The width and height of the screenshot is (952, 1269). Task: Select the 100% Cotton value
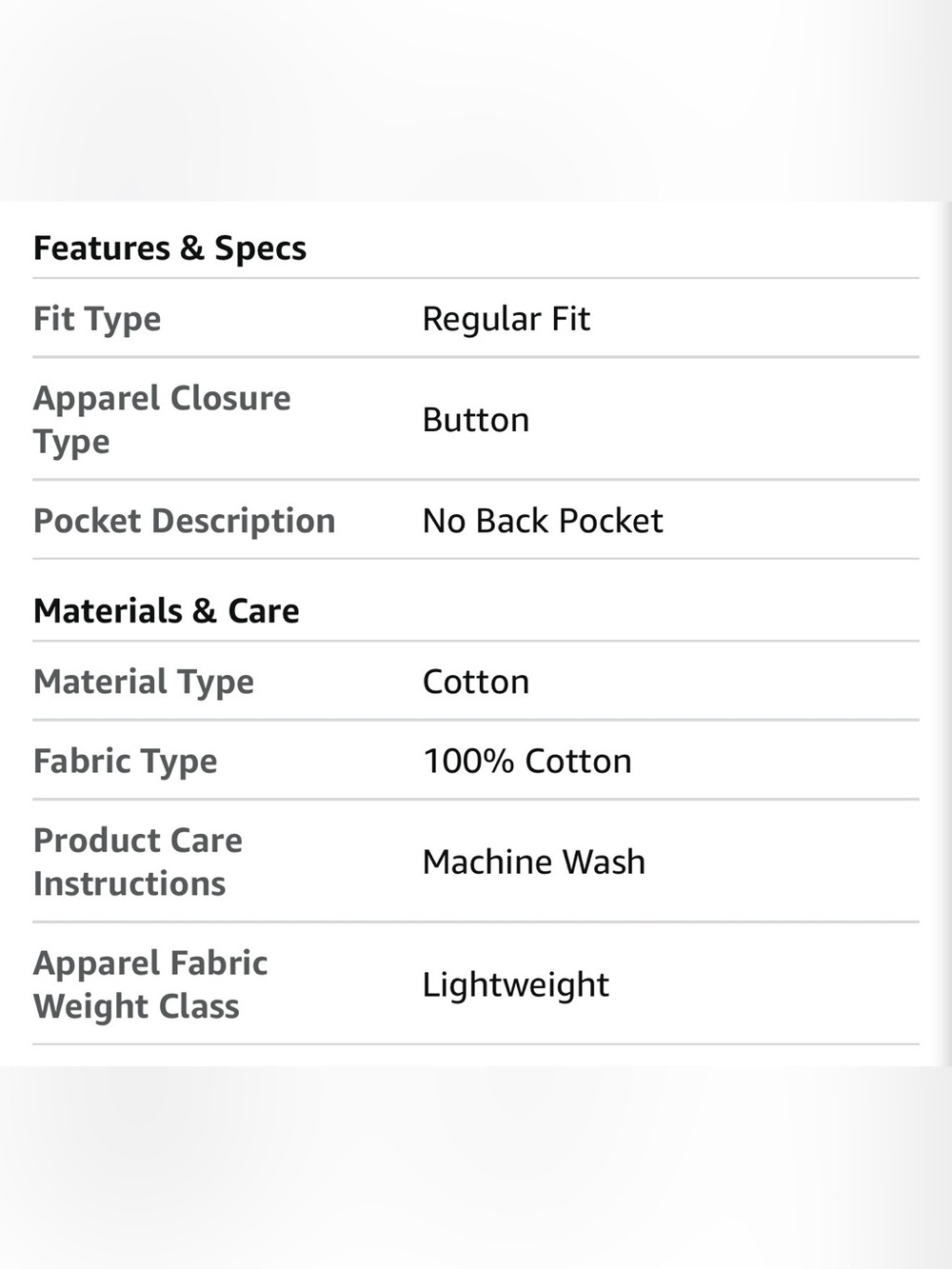pos(527,761)
